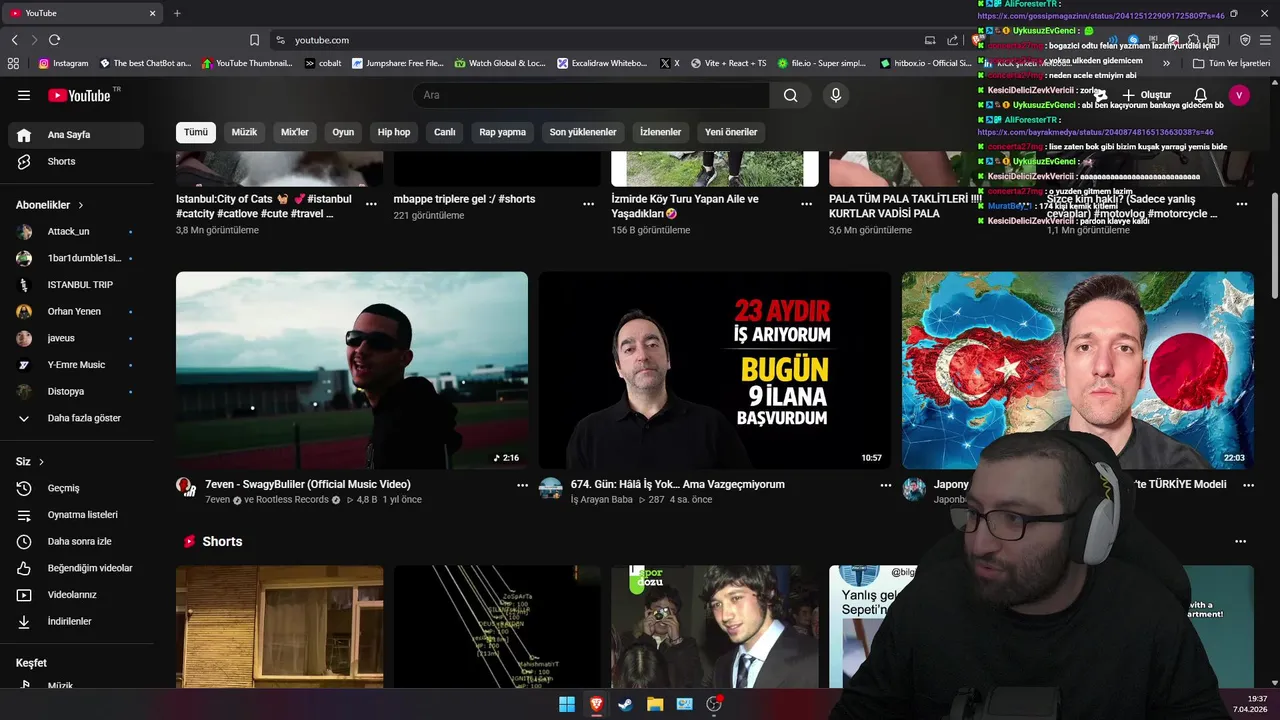Open Daha sonra izle in sidebar
Image resolution: width=1280 pixels, height=720 pixels.
[76, 541]
